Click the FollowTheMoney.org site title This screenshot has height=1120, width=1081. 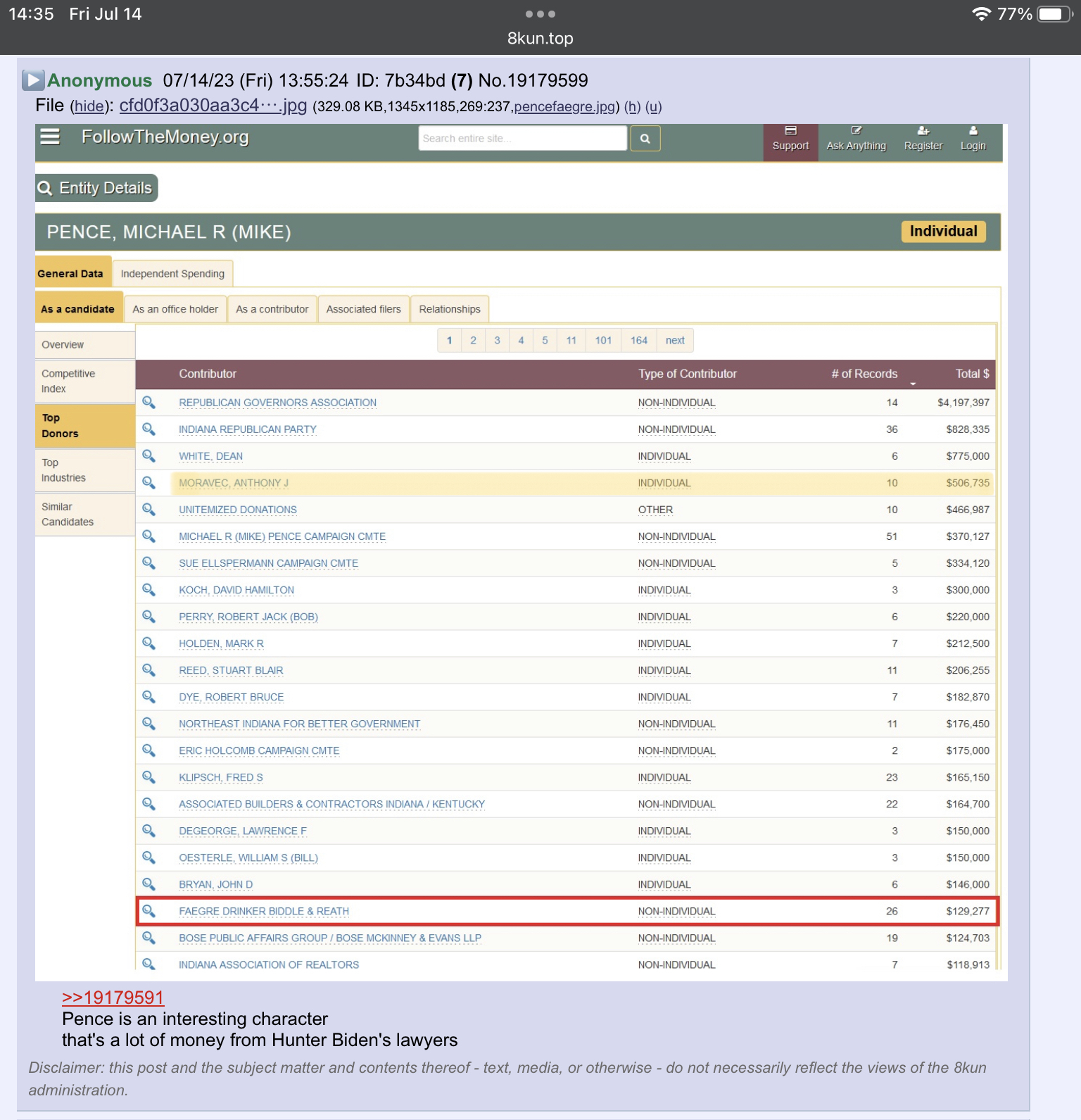click(165, 137)
